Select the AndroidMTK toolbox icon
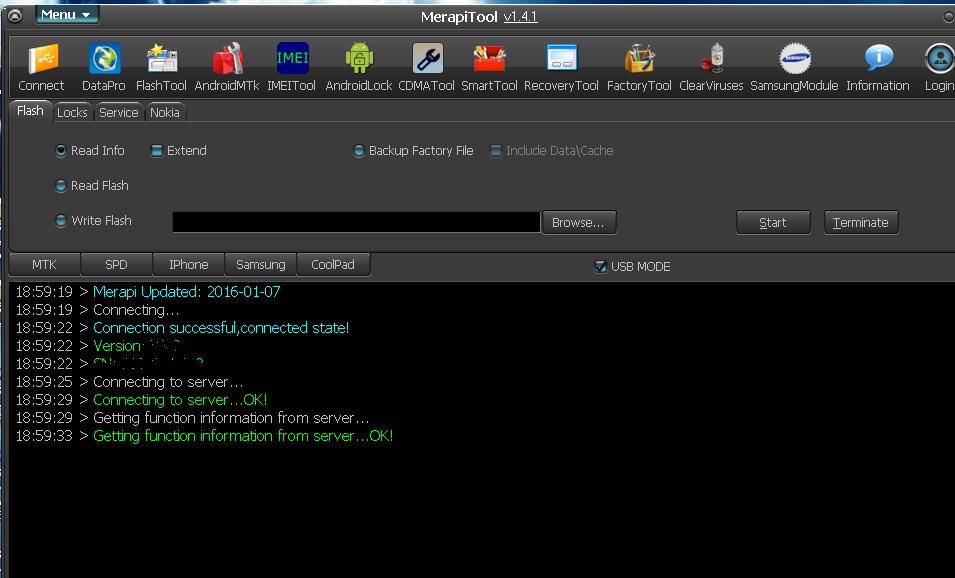The image size is (955, 578). (227, 59)
